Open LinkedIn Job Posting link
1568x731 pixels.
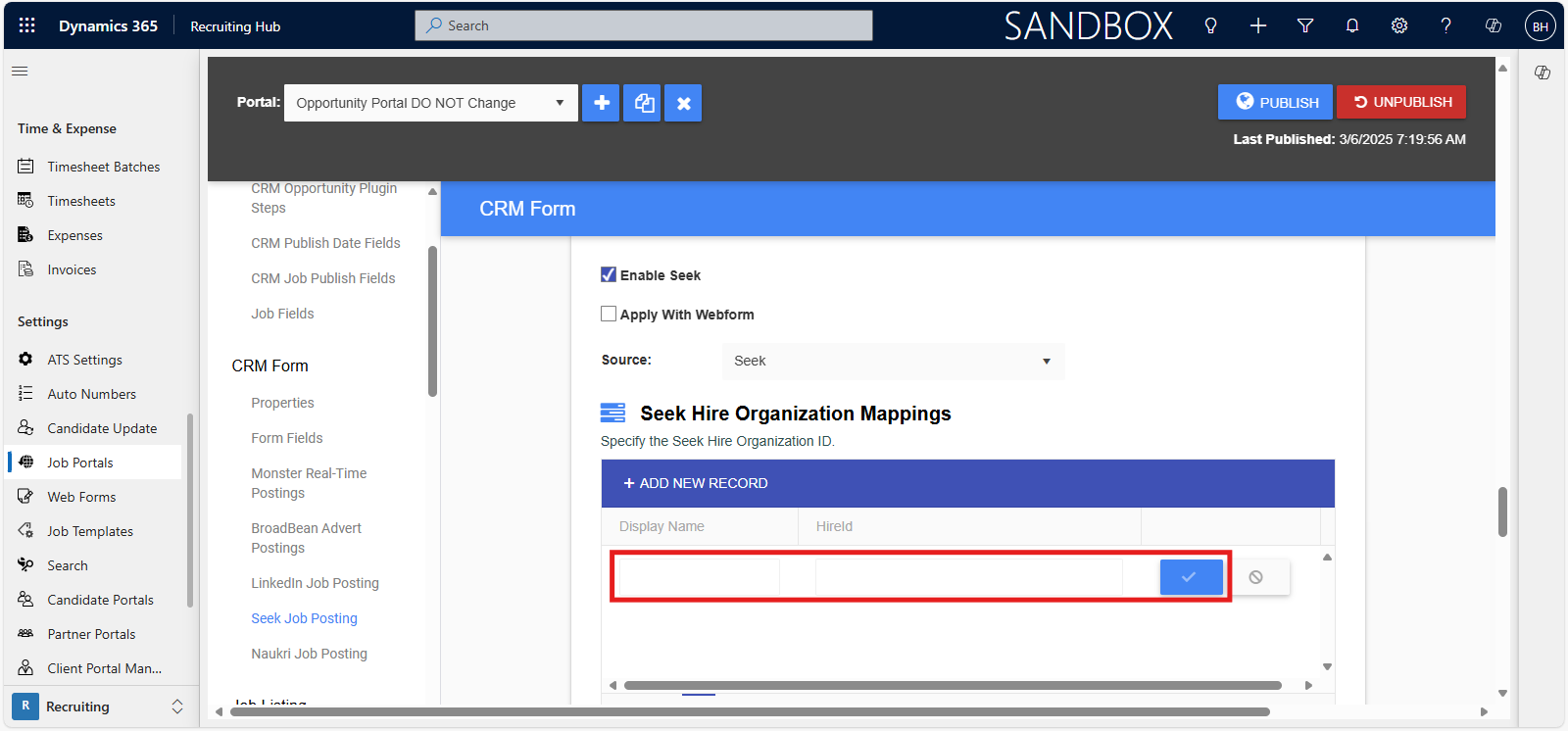[x=315, y=583]
